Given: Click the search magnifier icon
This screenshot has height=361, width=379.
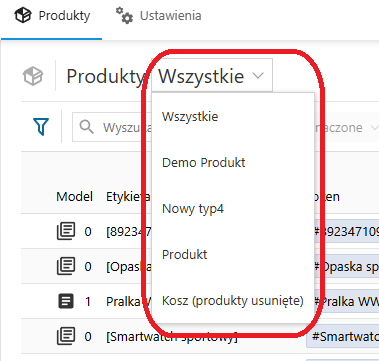Looking at the screenshot, I should tap(87, 127).
